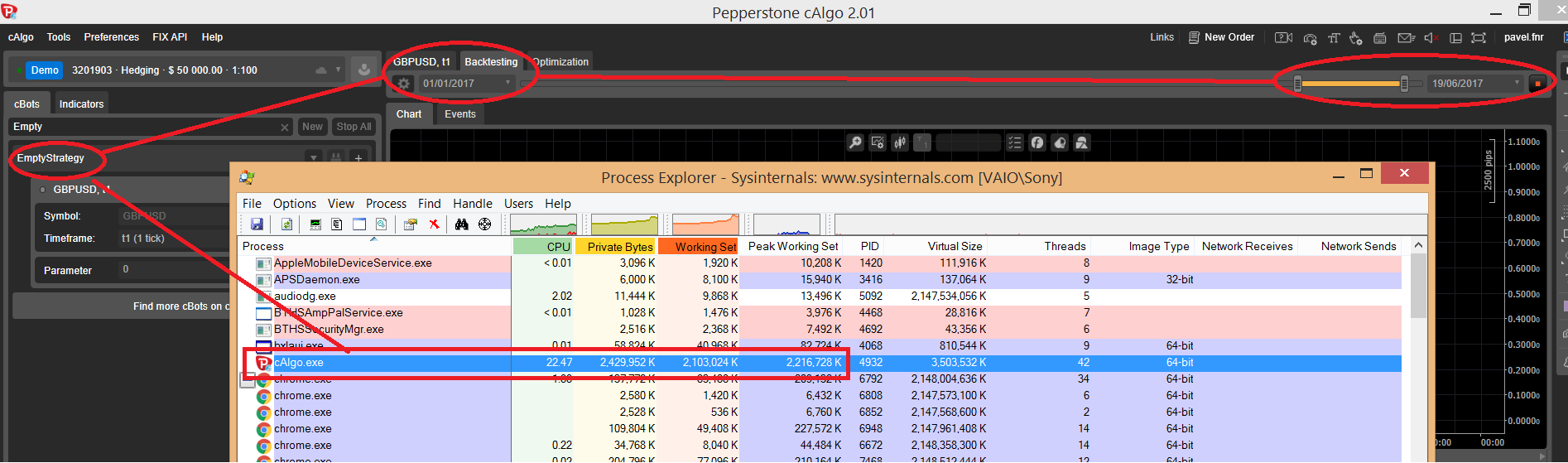Open the video help icon in cAlgo toolbar
This screenshot has height=463, width=1568.
(x=1283, y=37)
